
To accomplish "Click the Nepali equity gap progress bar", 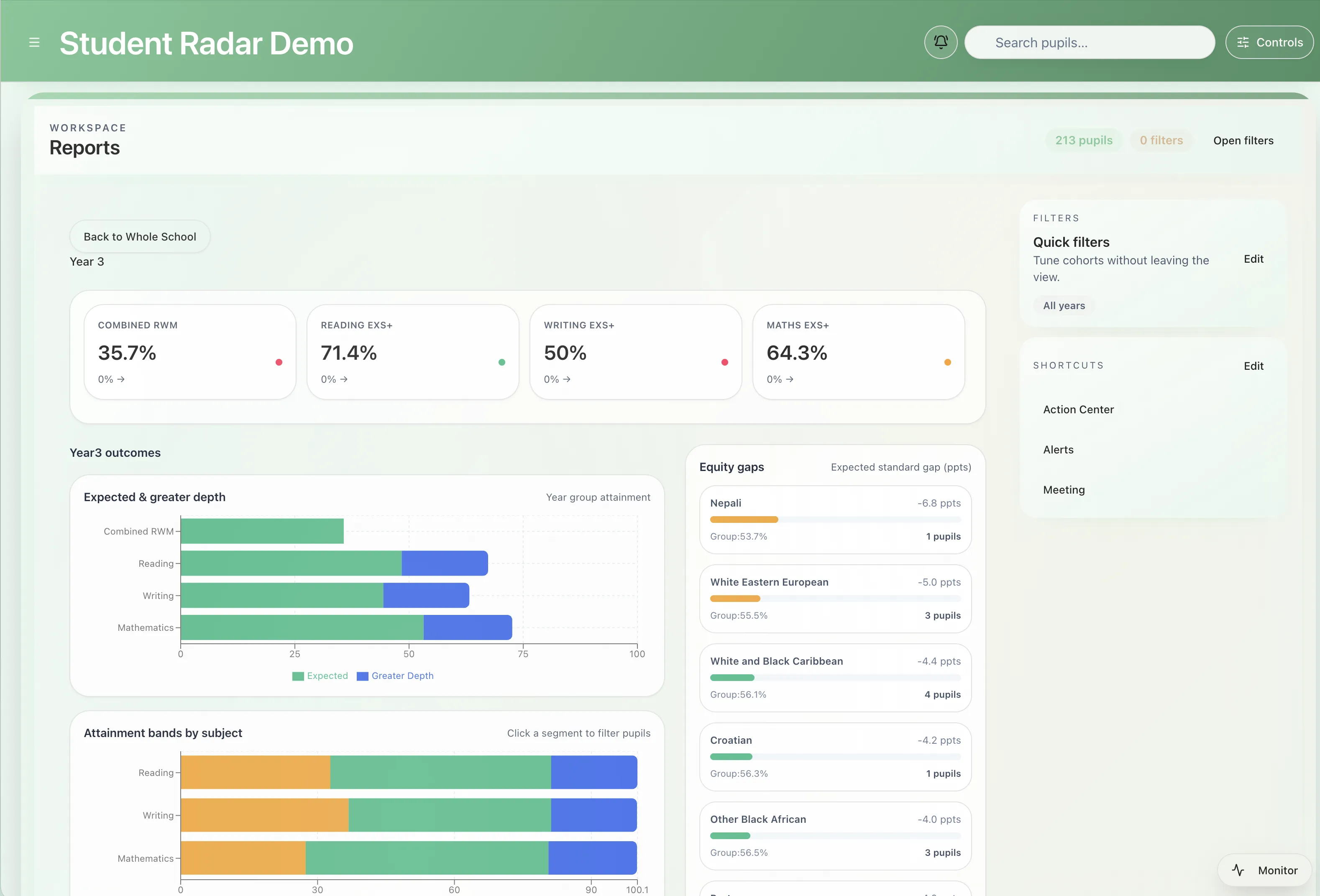I will point(835,519).
